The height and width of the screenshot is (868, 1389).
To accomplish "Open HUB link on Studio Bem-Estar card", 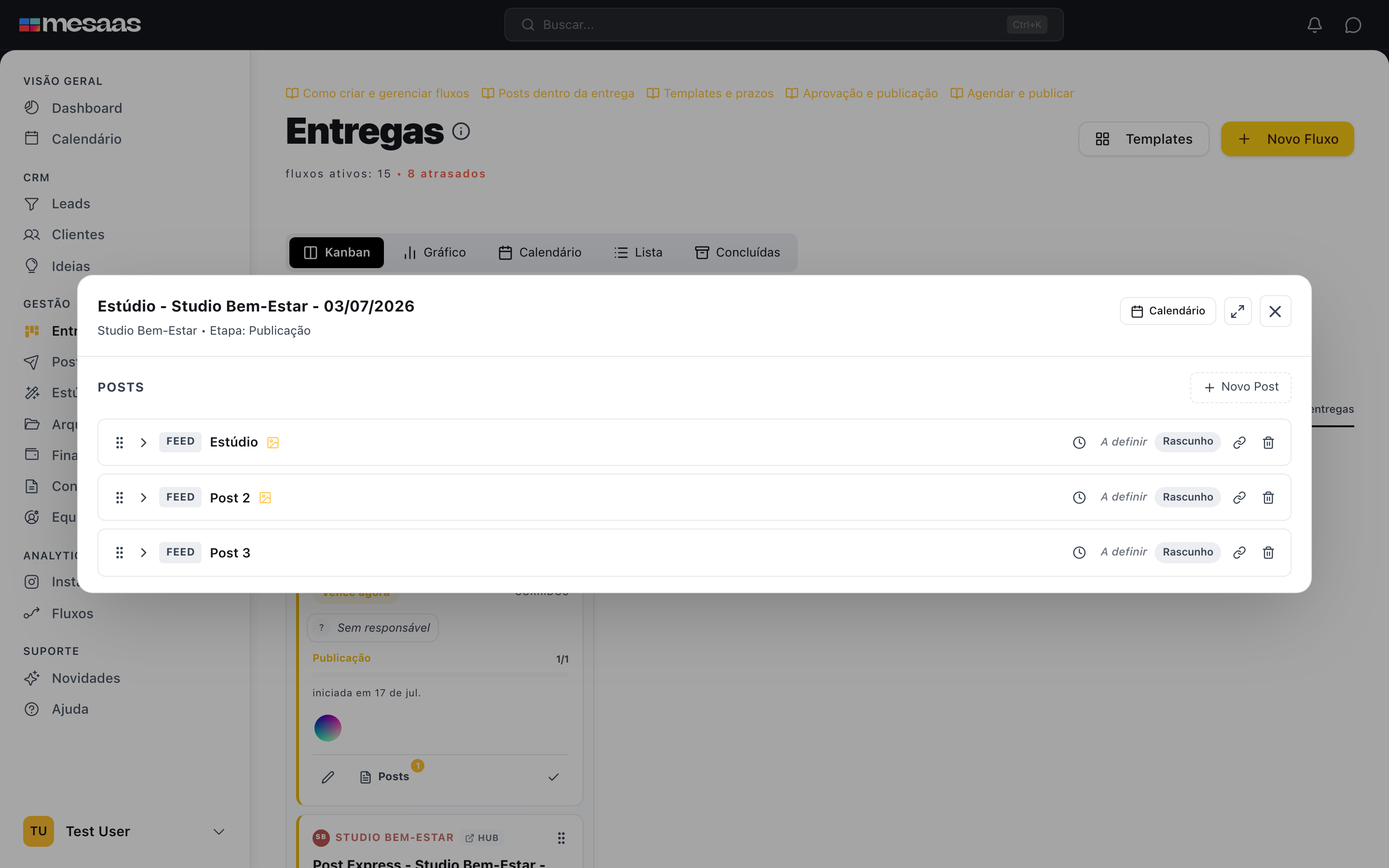I will pos(482,838).
